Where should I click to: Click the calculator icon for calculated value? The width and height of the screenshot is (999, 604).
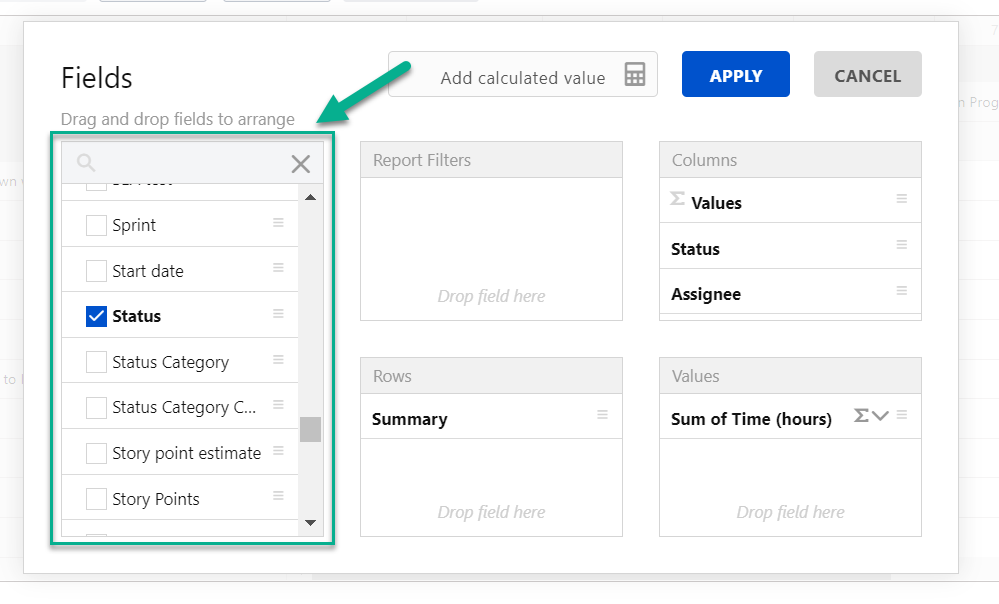tap(635, 75)
